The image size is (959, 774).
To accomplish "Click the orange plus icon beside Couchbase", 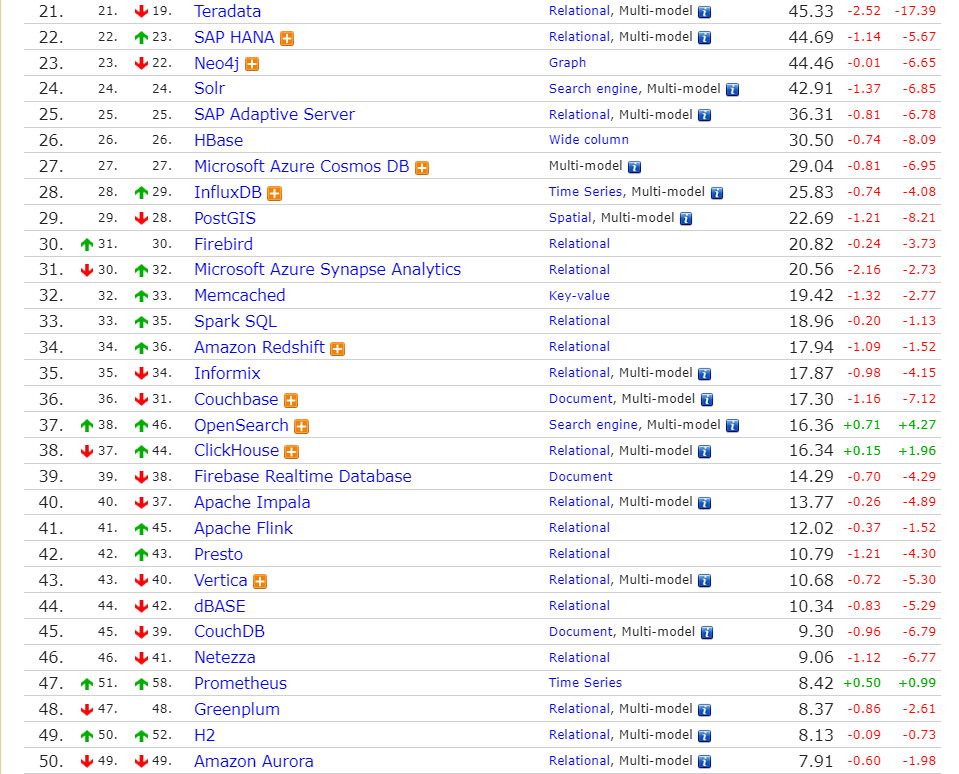I will pos(291,400).
